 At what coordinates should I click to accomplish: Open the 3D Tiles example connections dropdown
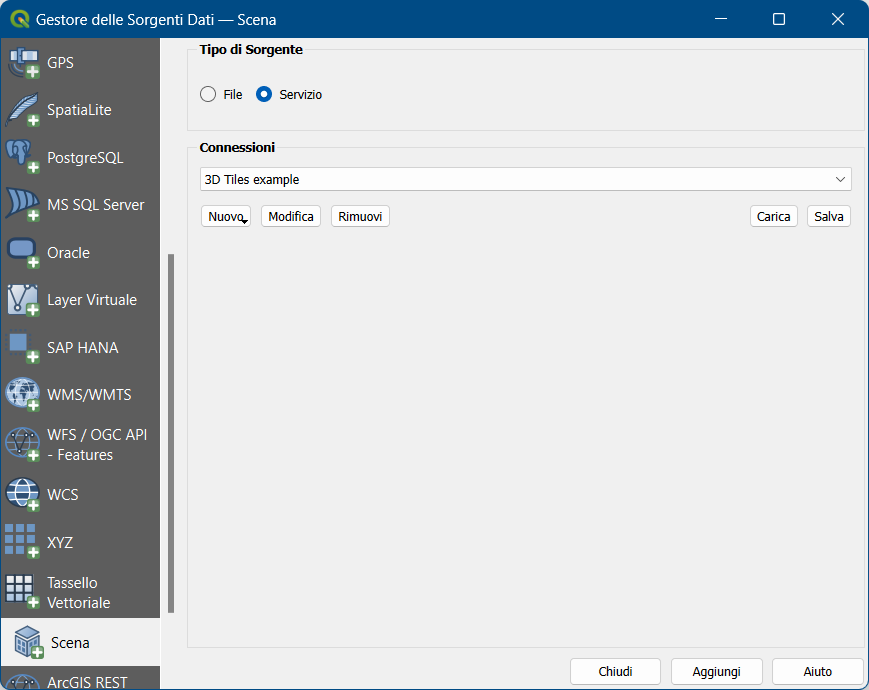525,180
